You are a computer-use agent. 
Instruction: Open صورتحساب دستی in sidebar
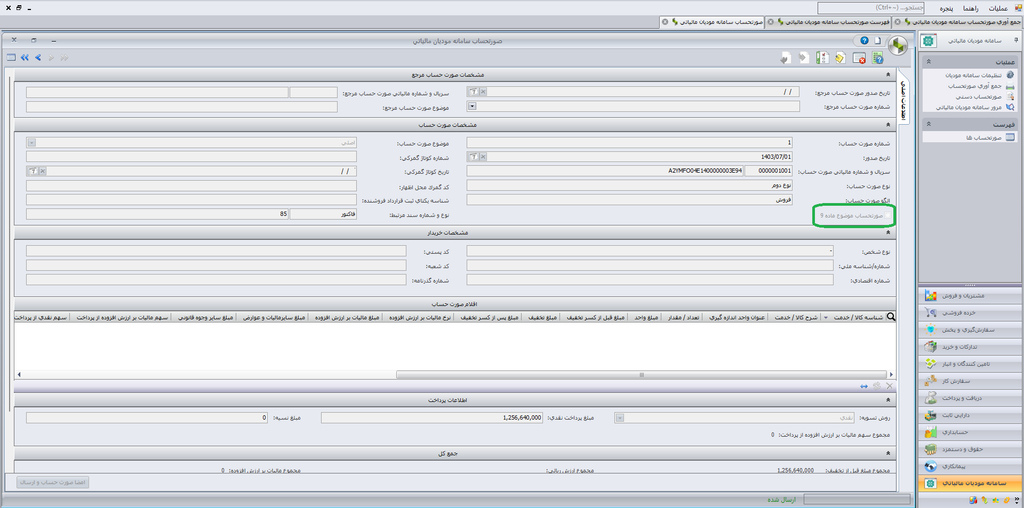pos(980,97)
